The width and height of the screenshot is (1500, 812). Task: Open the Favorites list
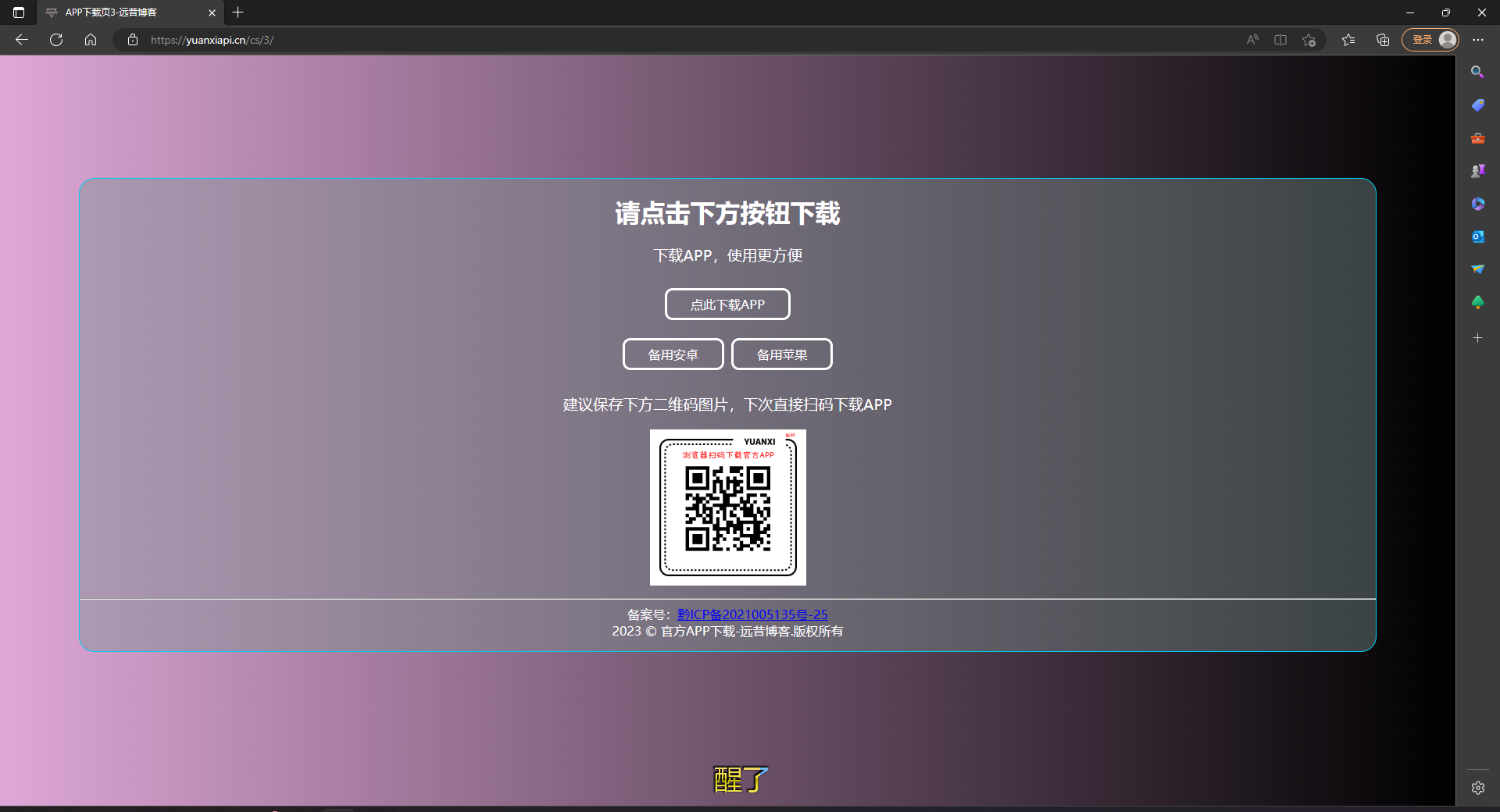[1348, 40]
